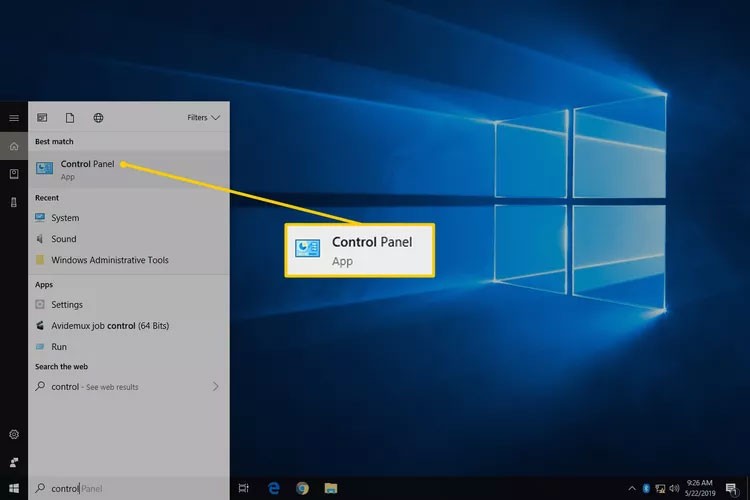Click the Settings gear in search sidebar
The width and height of the screenshot is (750, 500).
click(x=14, y=435)
